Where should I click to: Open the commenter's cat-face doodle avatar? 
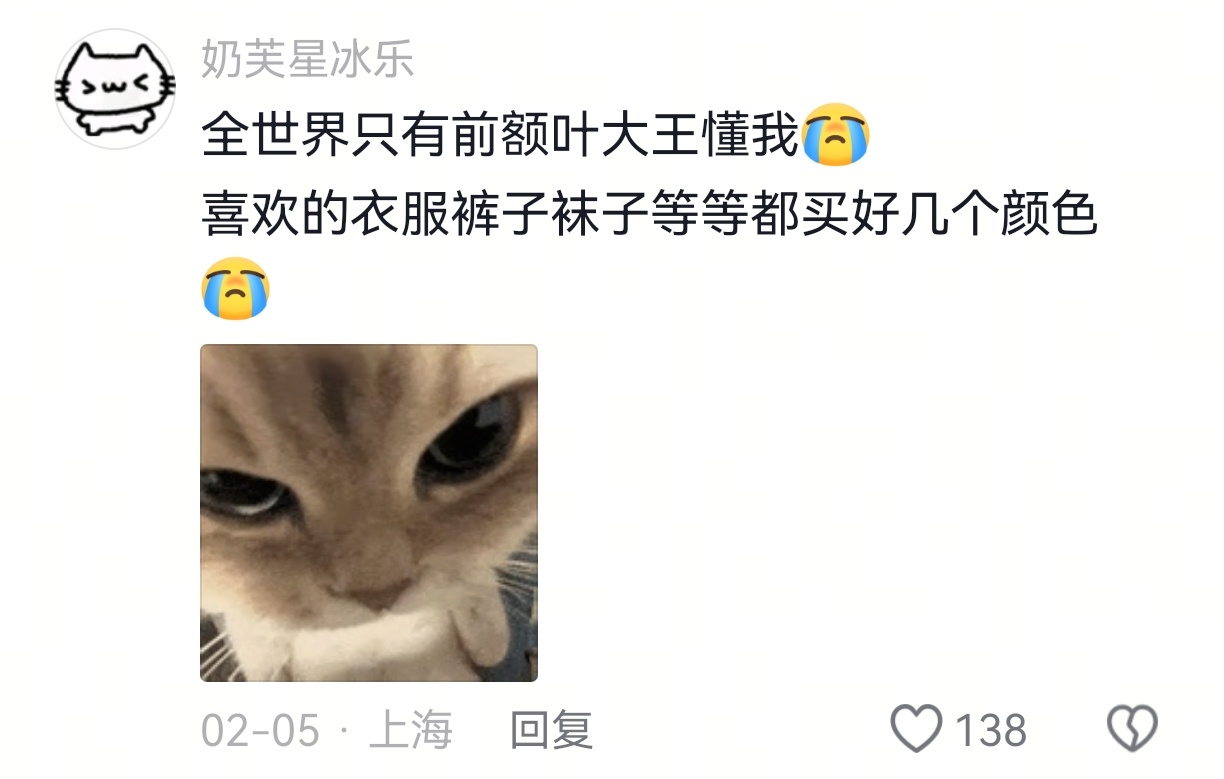[116, 88]
